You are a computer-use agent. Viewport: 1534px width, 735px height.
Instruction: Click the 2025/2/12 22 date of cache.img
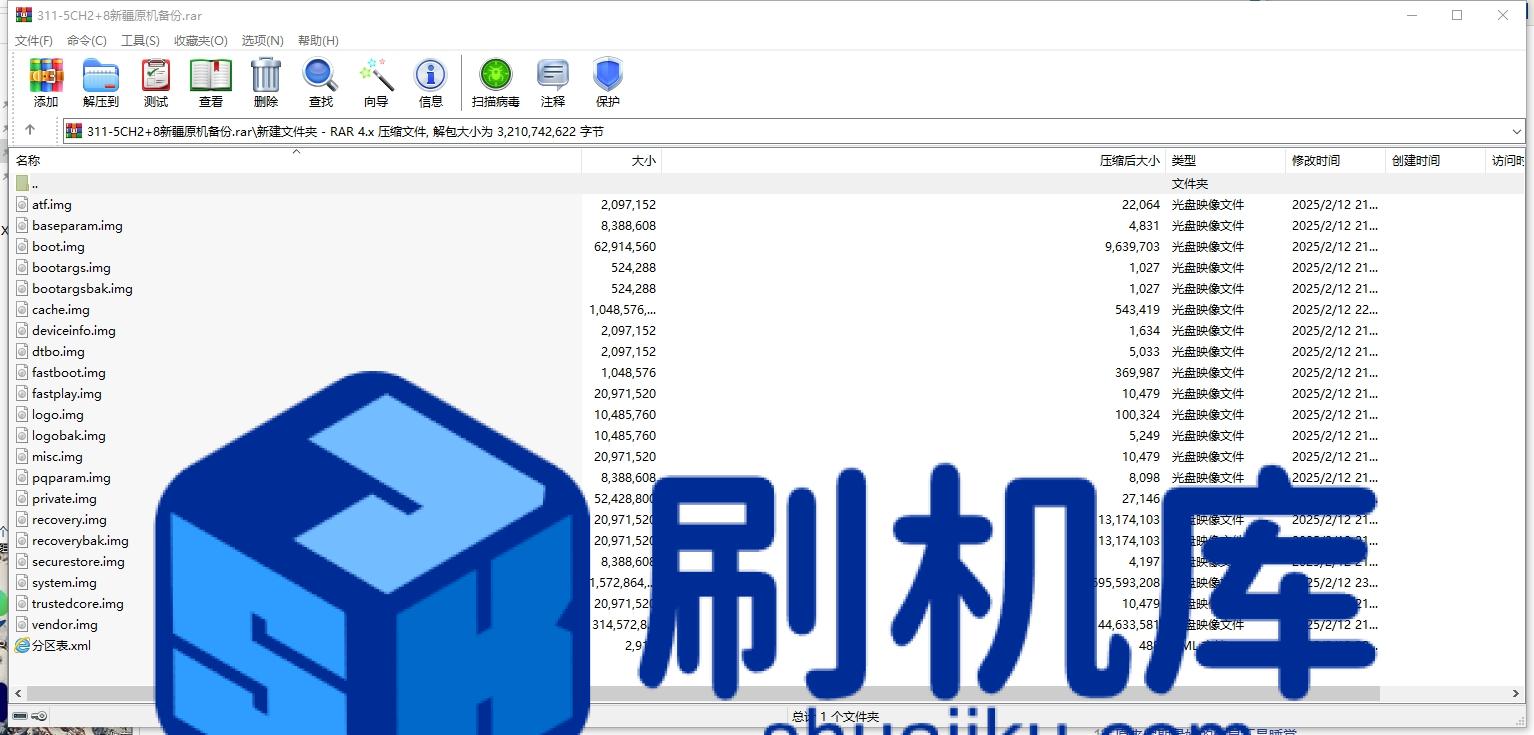[1335, 309]
